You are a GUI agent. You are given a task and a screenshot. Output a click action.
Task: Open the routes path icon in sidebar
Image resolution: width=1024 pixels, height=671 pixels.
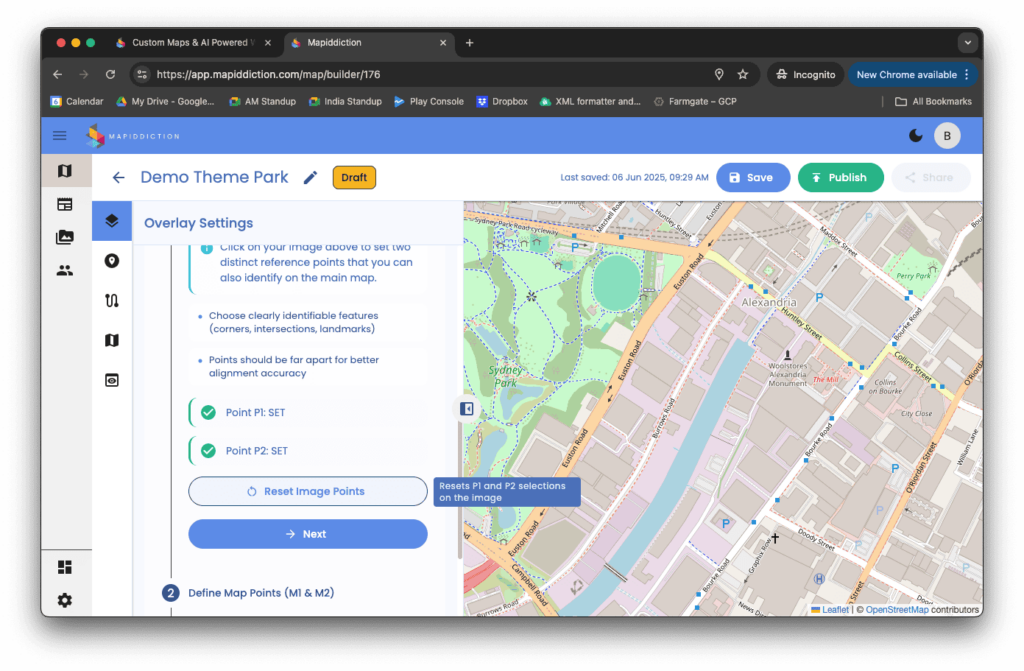tap(112, 301)
